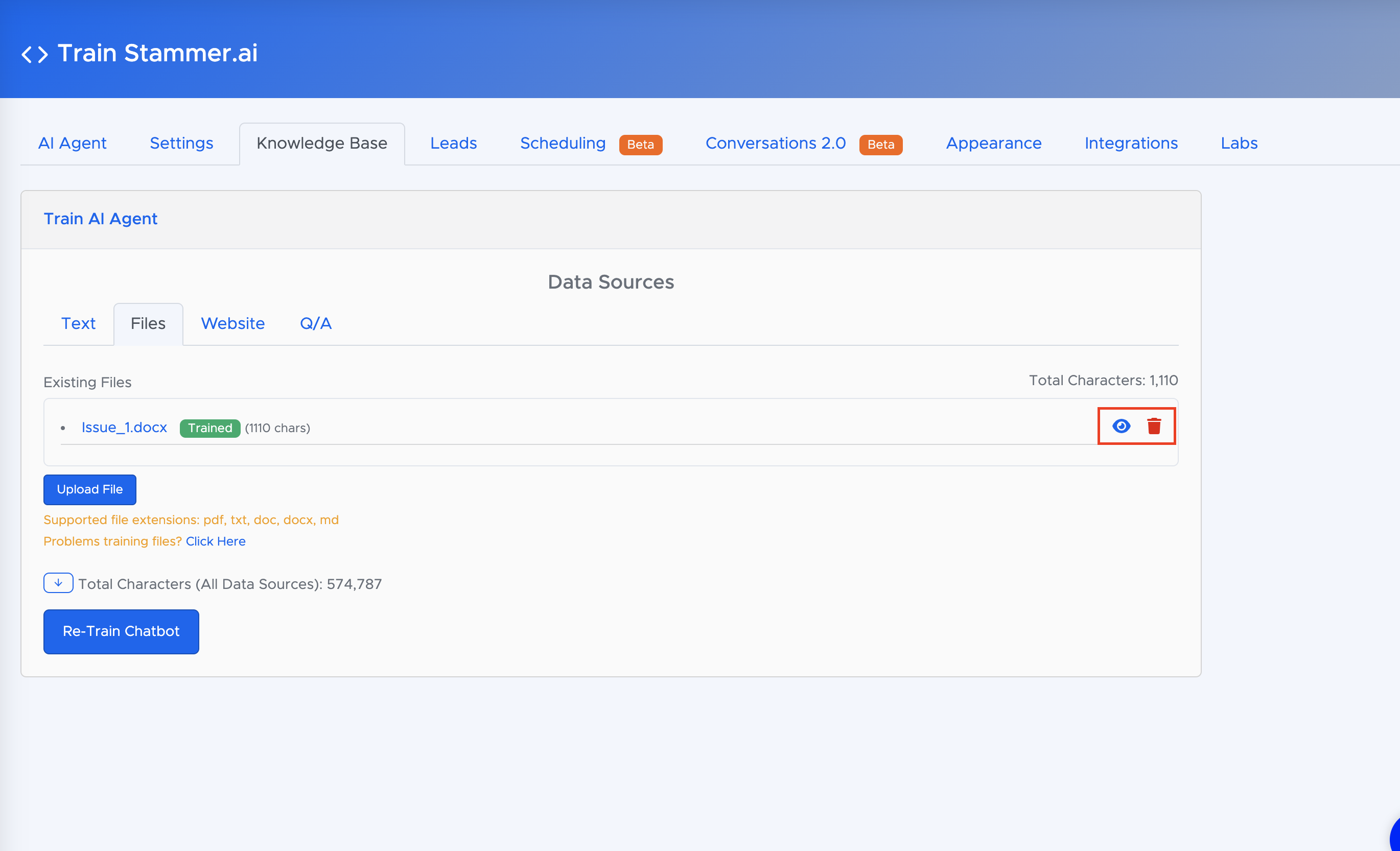
Task: Expand the total characters breakdown arrow
Action: pyautogui.click(x=58, y=583)
